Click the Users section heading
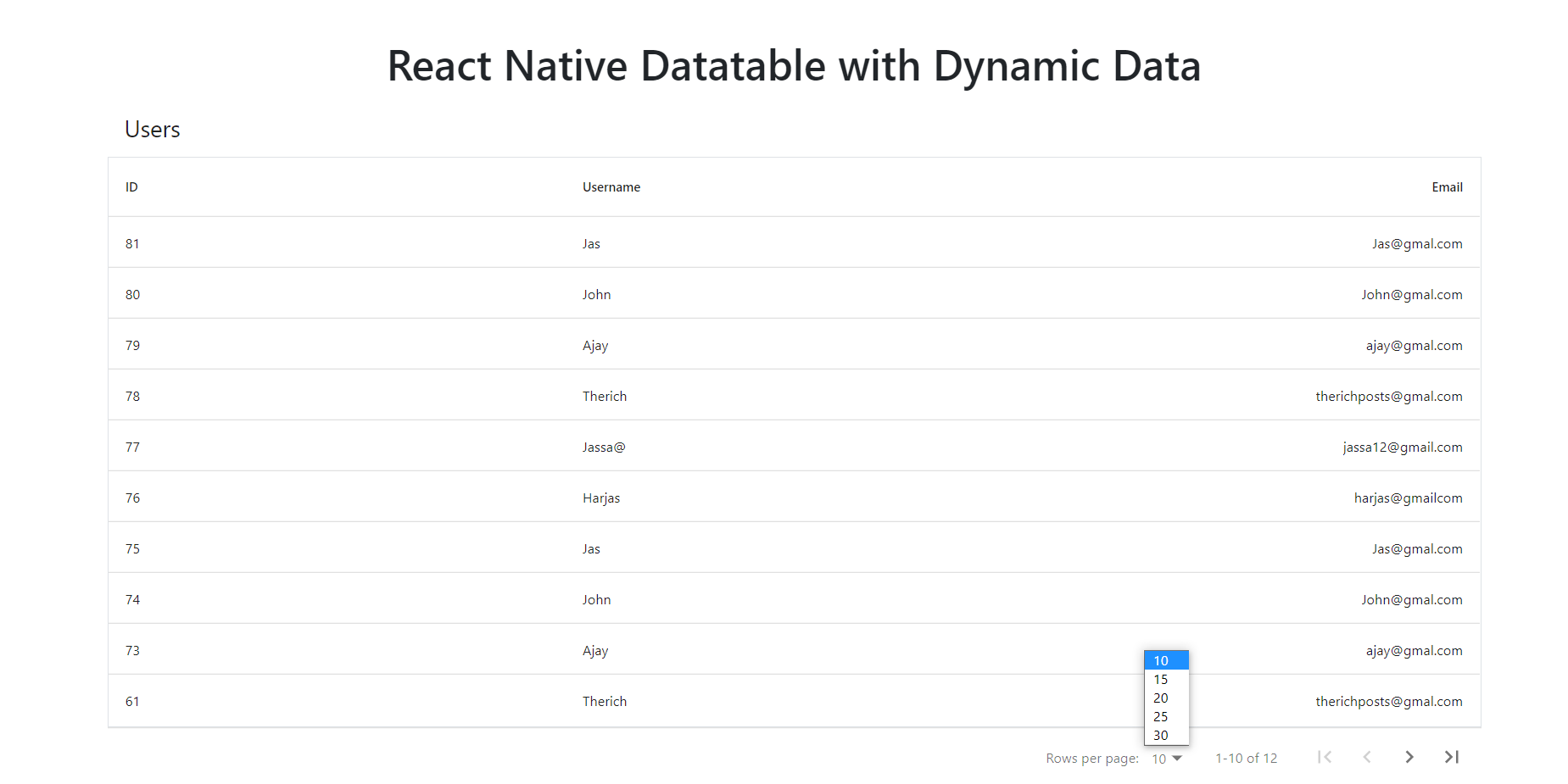The height and width of the screenshot is (784, 1568). [152, 129]
